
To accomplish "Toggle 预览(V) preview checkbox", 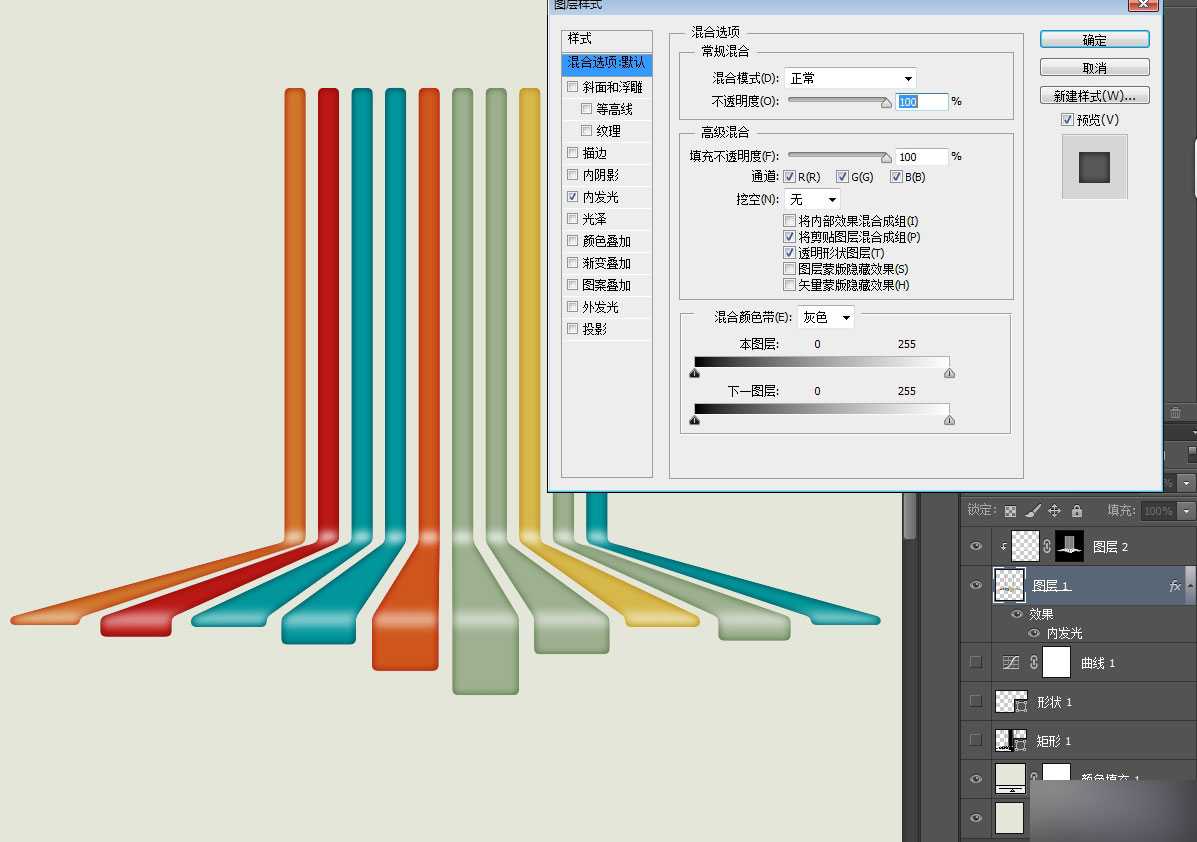I will pyautogui.click(x=1067, y=120).
